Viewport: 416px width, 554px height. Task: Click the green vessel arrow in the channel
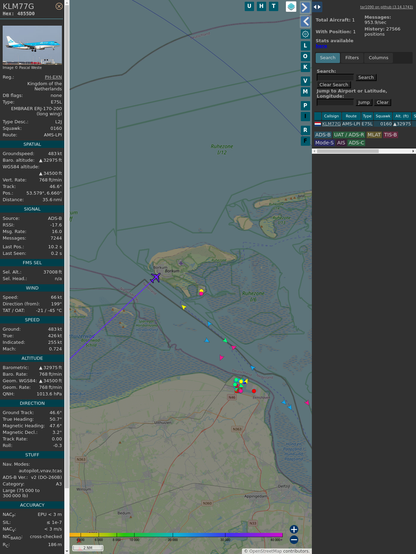[225, 341]
